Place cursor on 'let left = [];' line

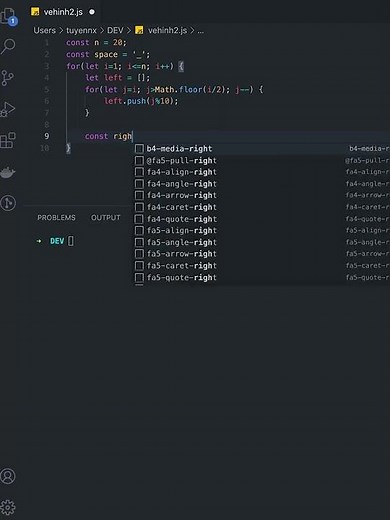point(118,78)
